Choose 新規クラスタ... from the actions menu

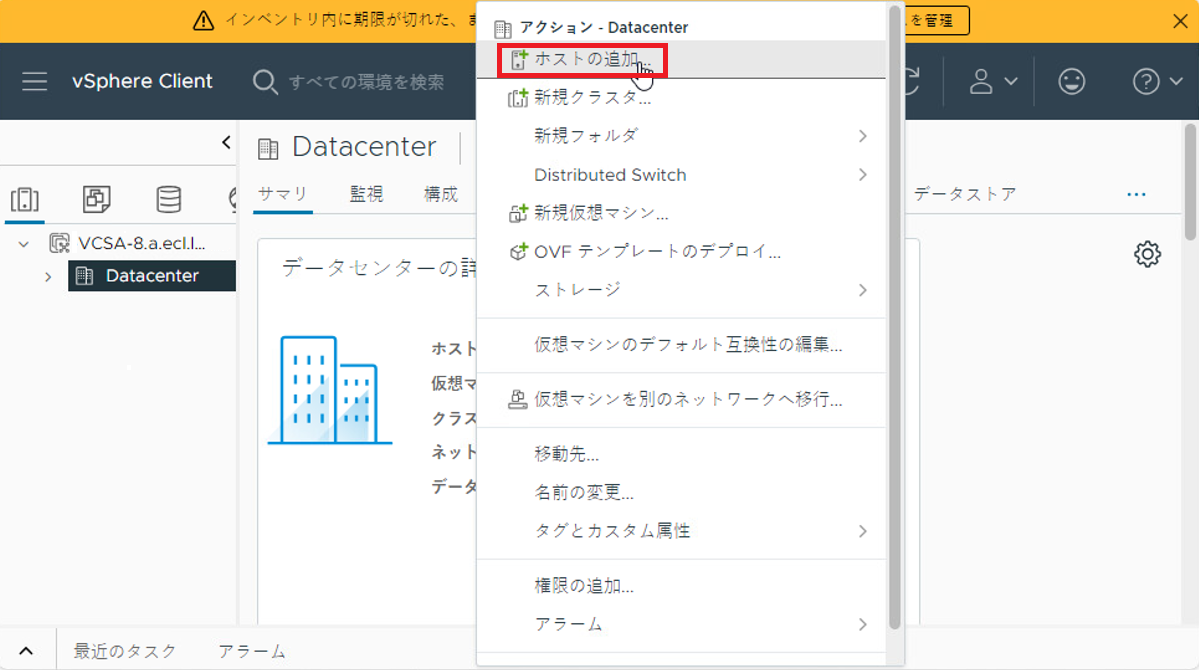point(681,98)
